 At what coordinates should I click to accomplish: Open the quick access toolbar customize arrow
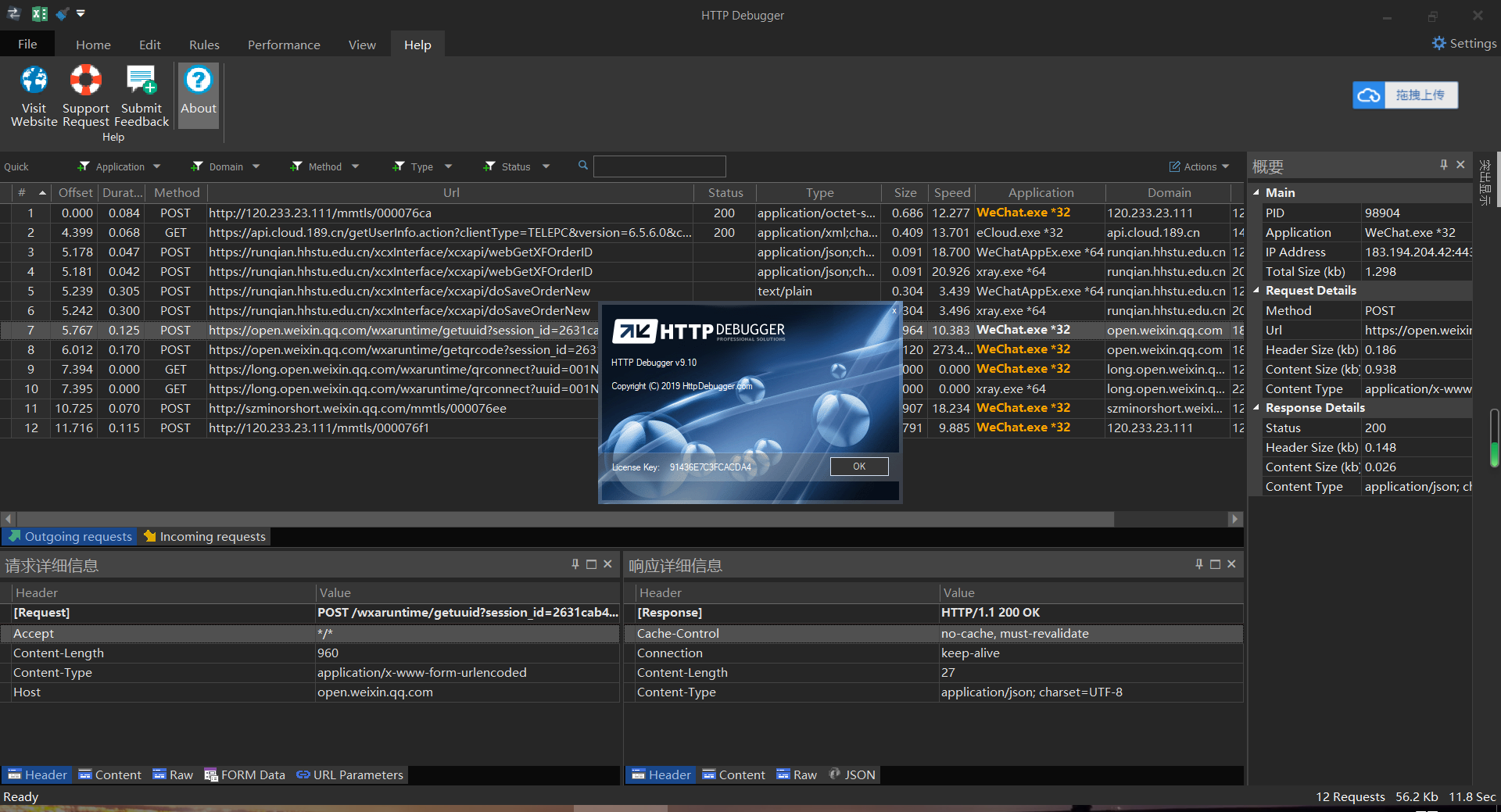81,14
